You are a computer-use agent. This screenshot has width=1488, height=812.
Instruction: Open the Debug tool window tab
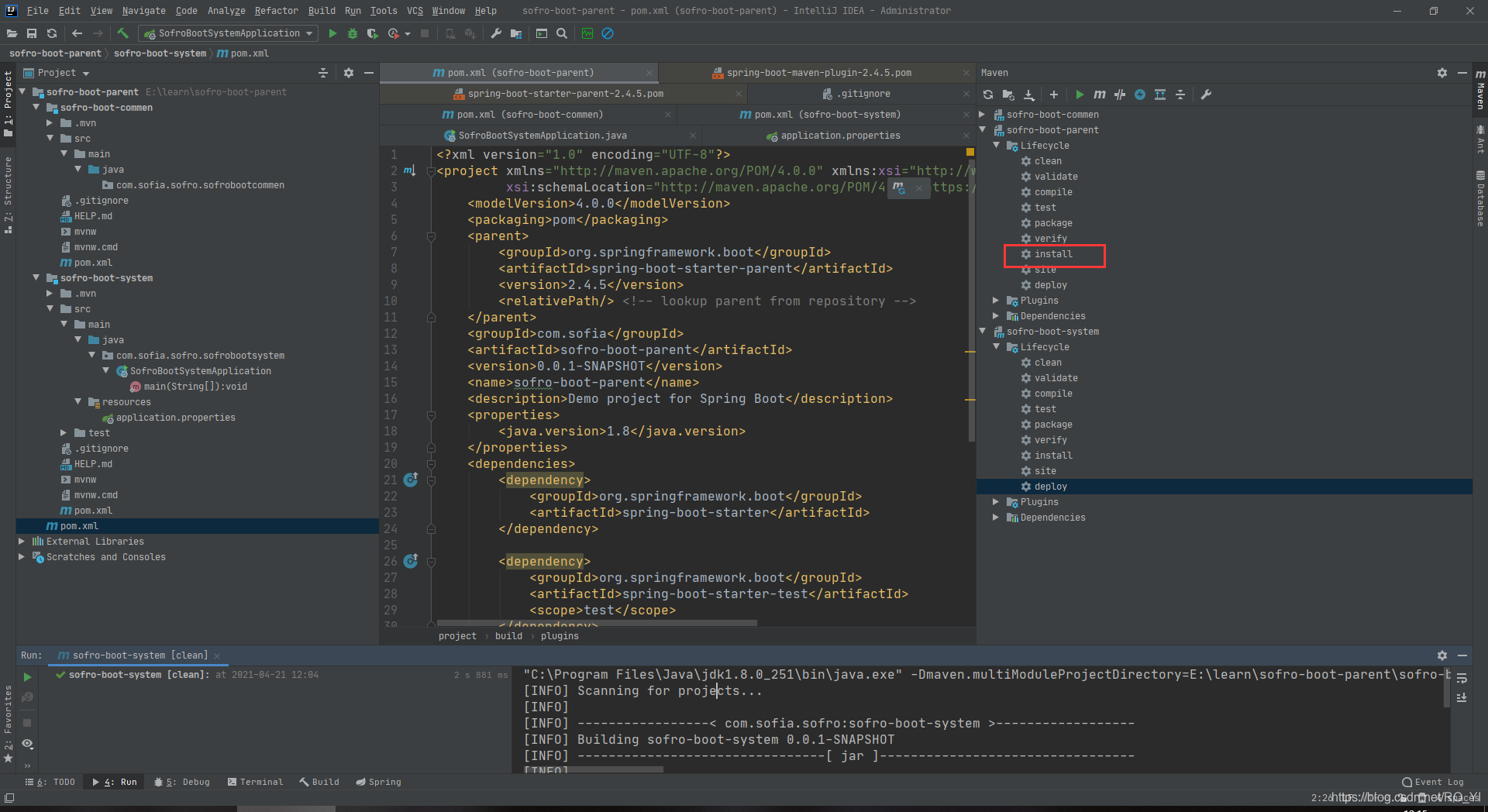coord(182,783)
